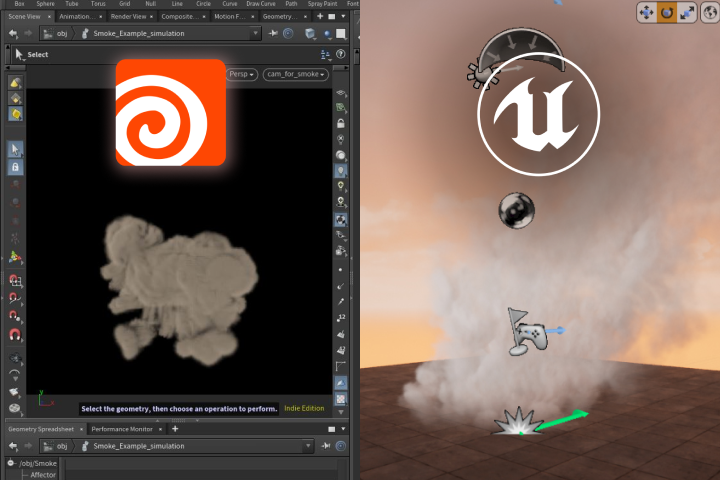
Task: Maximize the bottom pane square icon
Action: pos(332,429)
